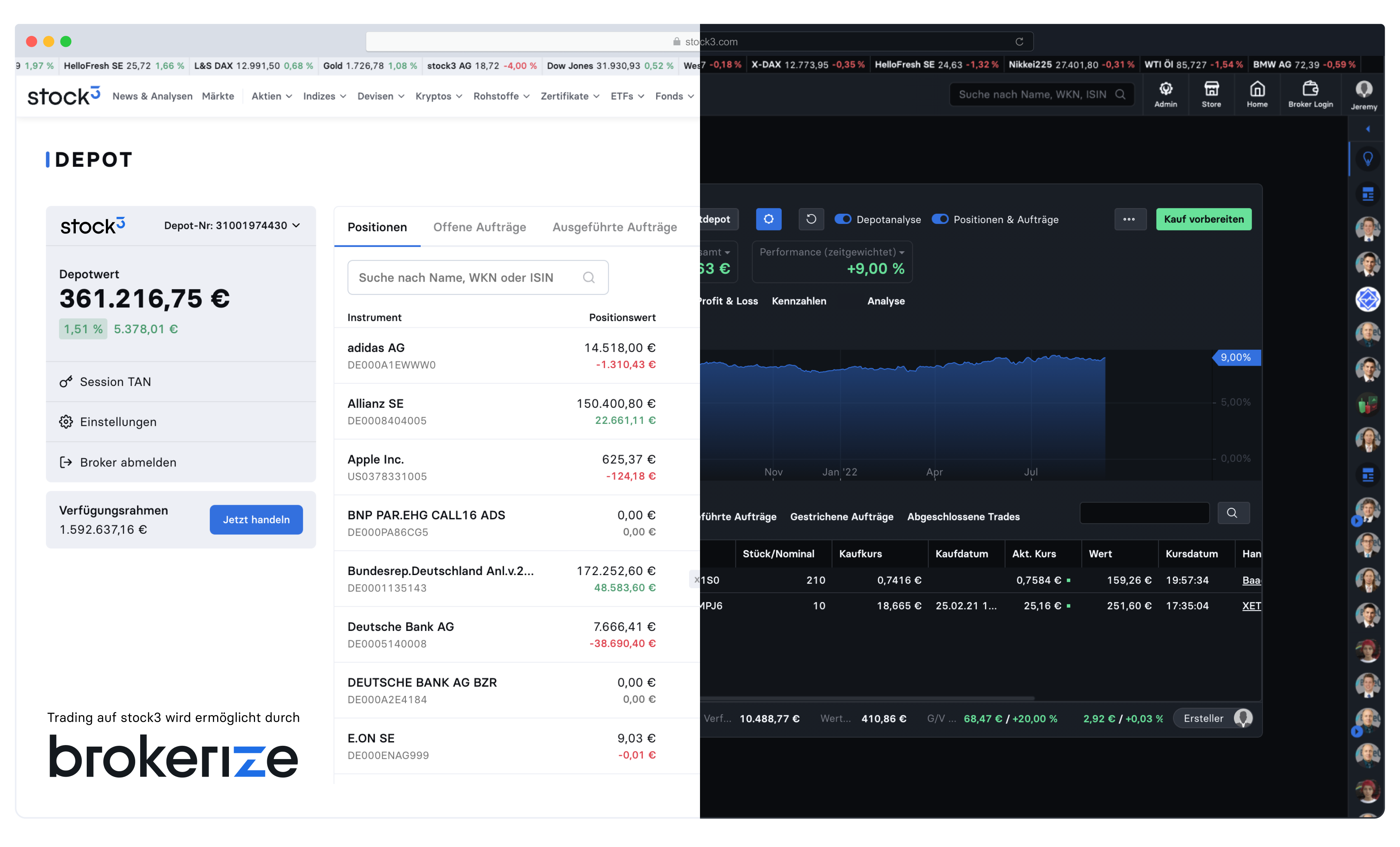Click the browser address bar stock3.com

pyautogui.click(x=700, y=41)
